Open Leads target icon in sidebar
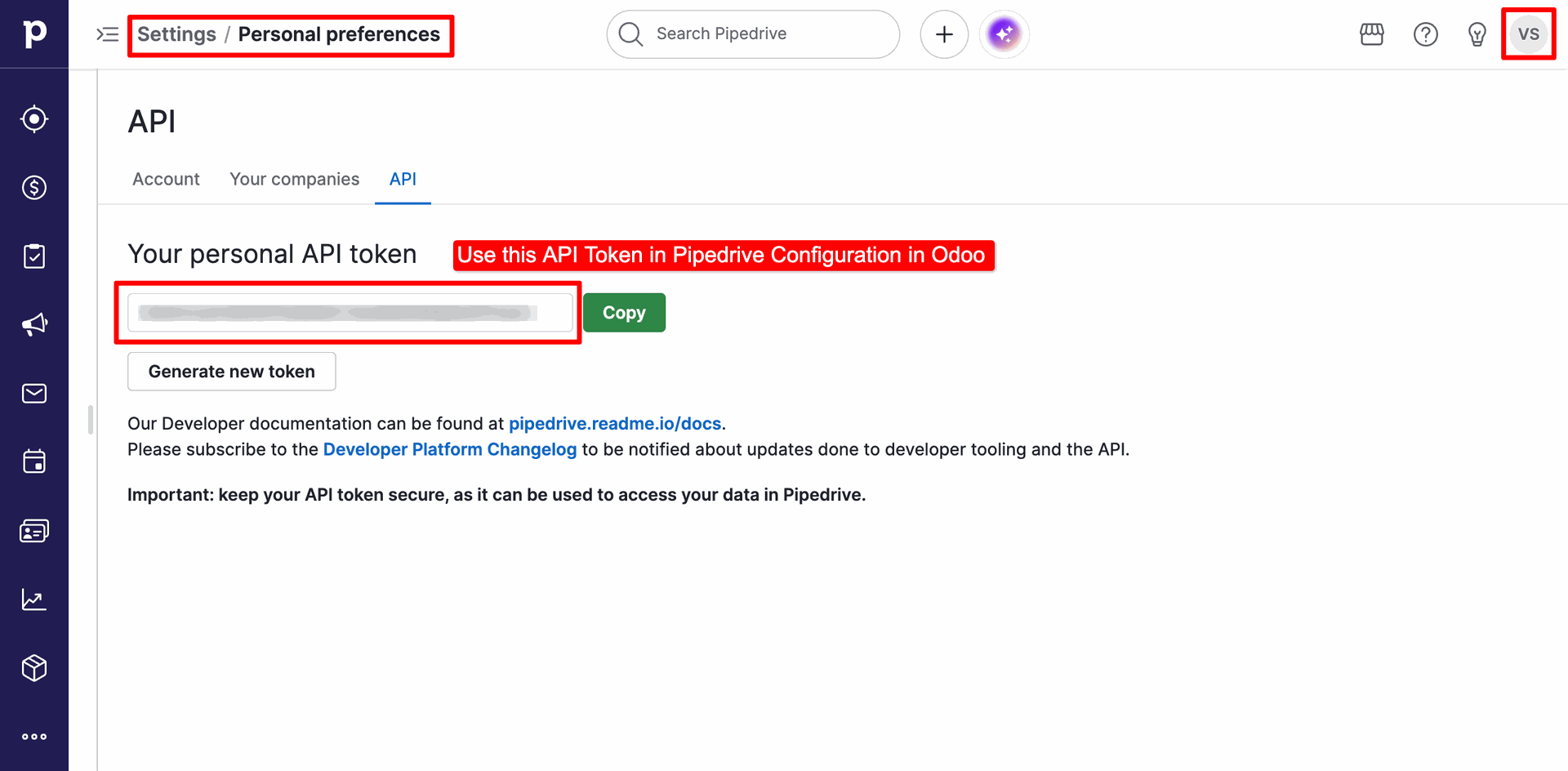Screen dimensions: 1568x771 point(34,119)
